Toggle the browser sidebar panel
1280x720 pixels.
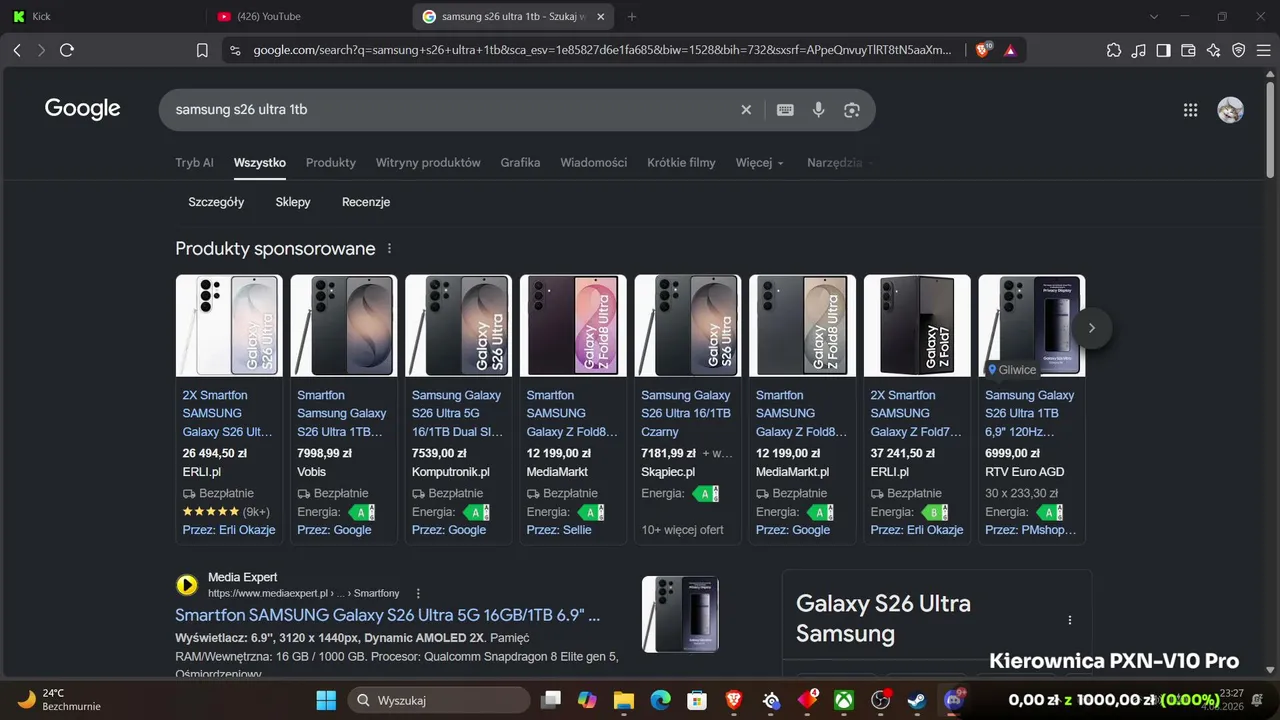click(1164, 50)
